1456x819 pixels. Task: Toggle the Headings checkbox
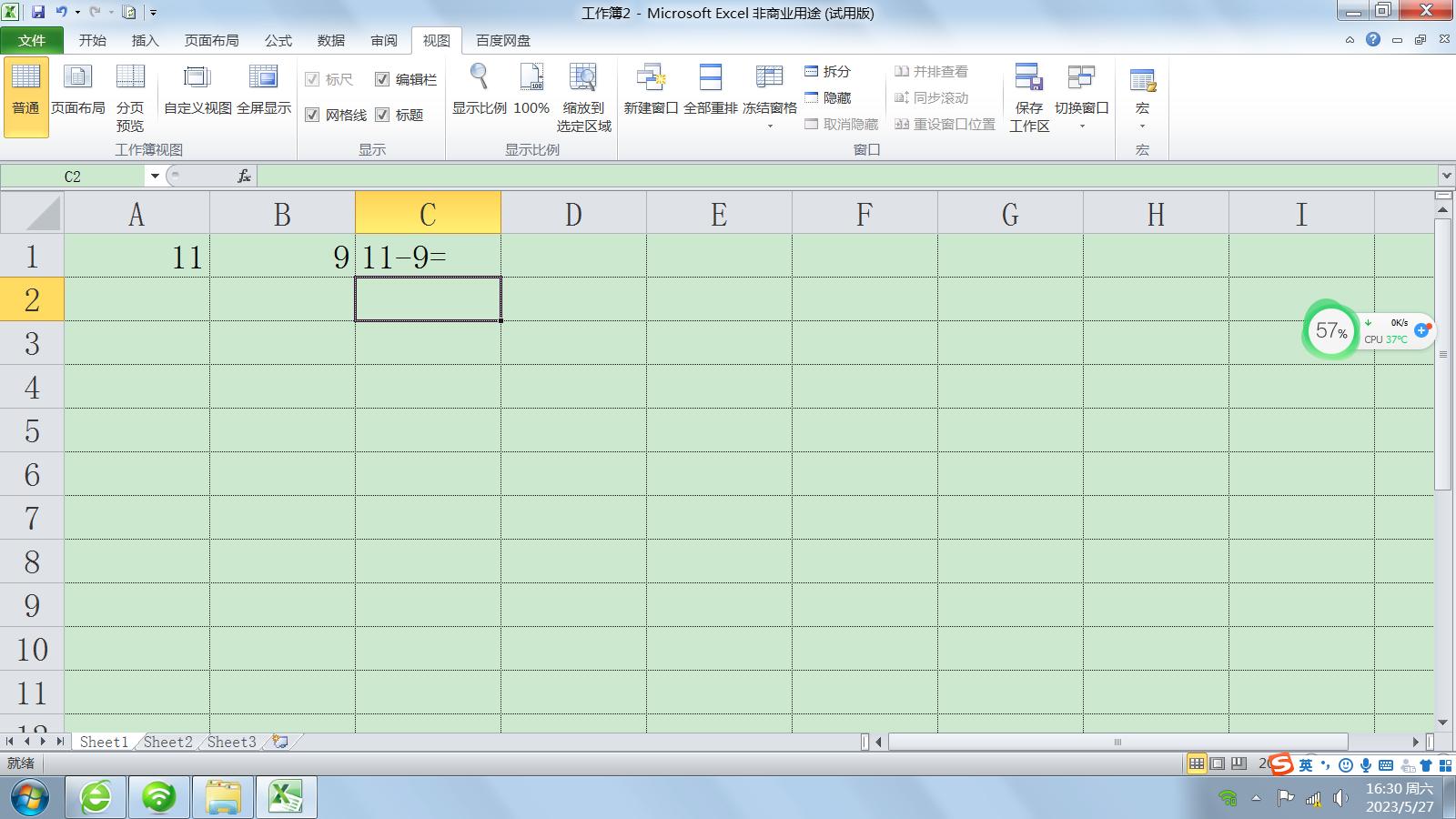coord(382,115)
